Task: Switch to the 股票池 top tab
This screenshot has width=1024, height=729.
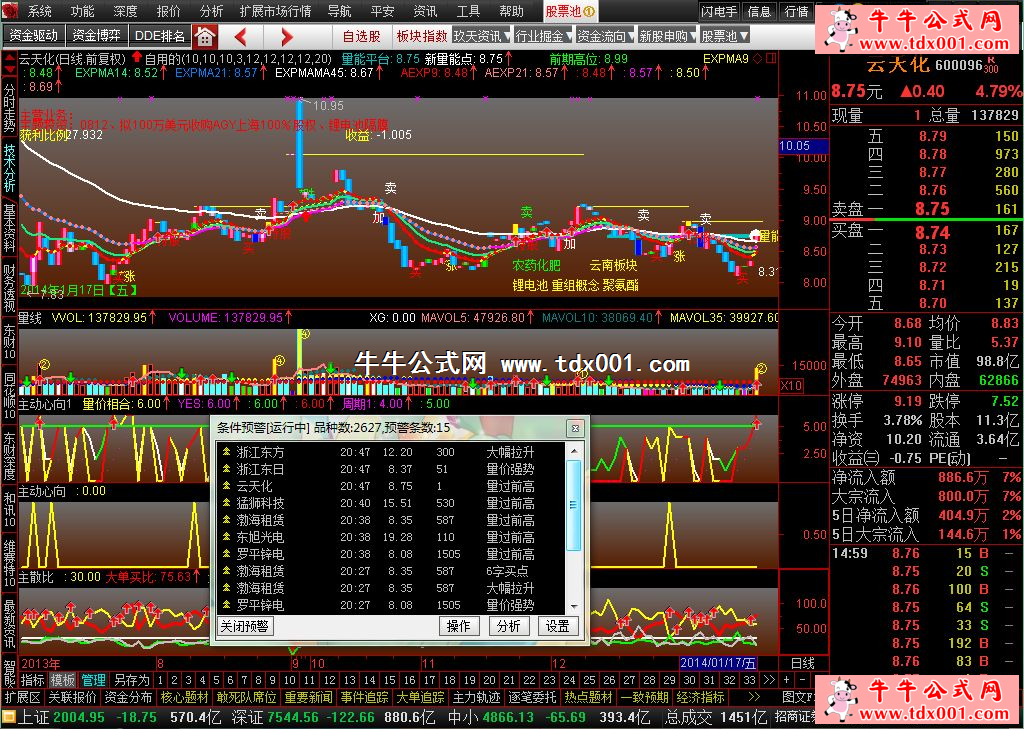Action: coord(569,11)
